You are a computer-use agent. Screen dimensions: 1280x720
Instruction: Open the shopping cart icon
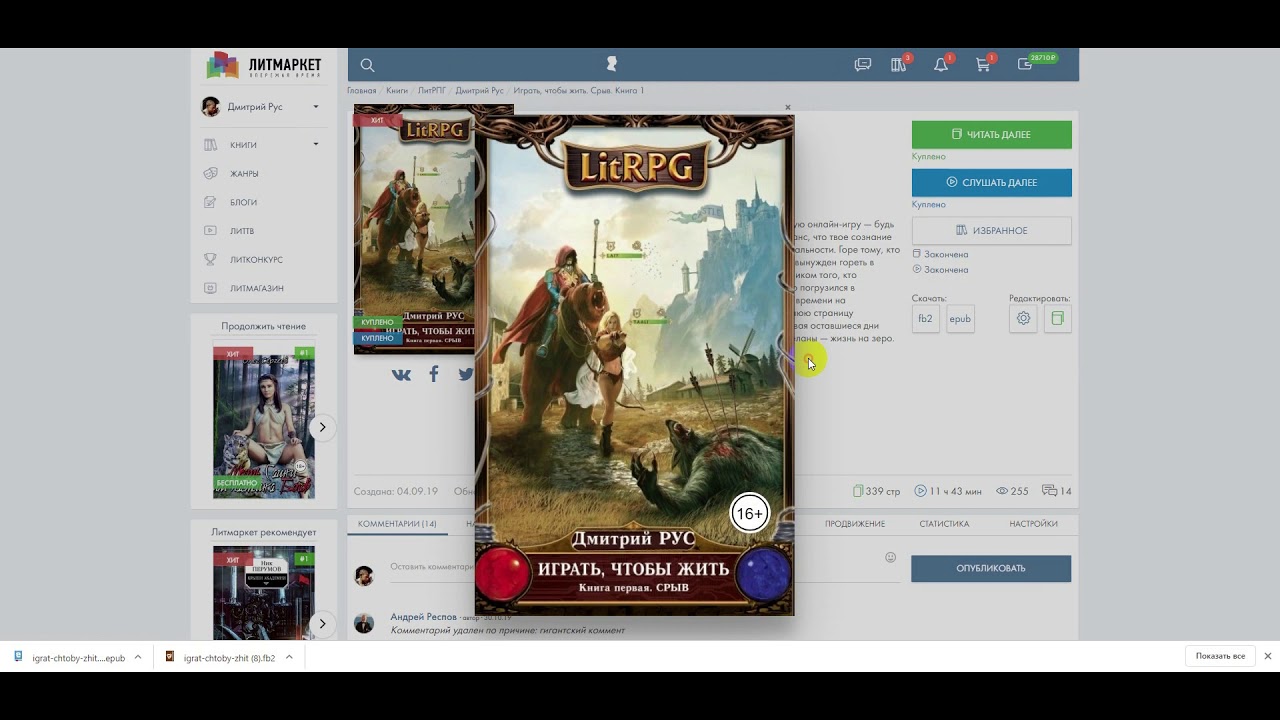[x=984, y=64]
